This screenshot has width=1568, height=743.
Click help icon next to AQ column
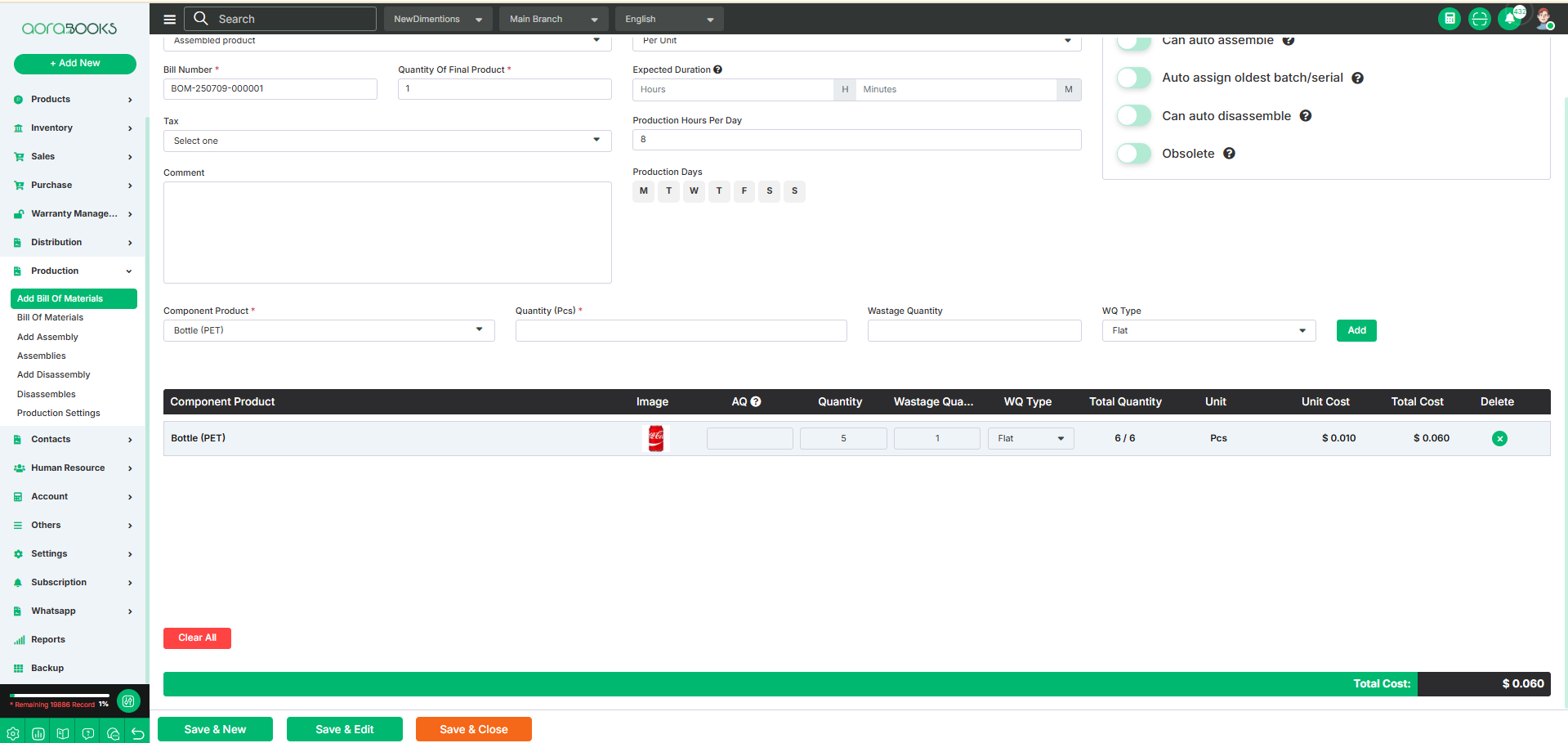coord(756,401)
